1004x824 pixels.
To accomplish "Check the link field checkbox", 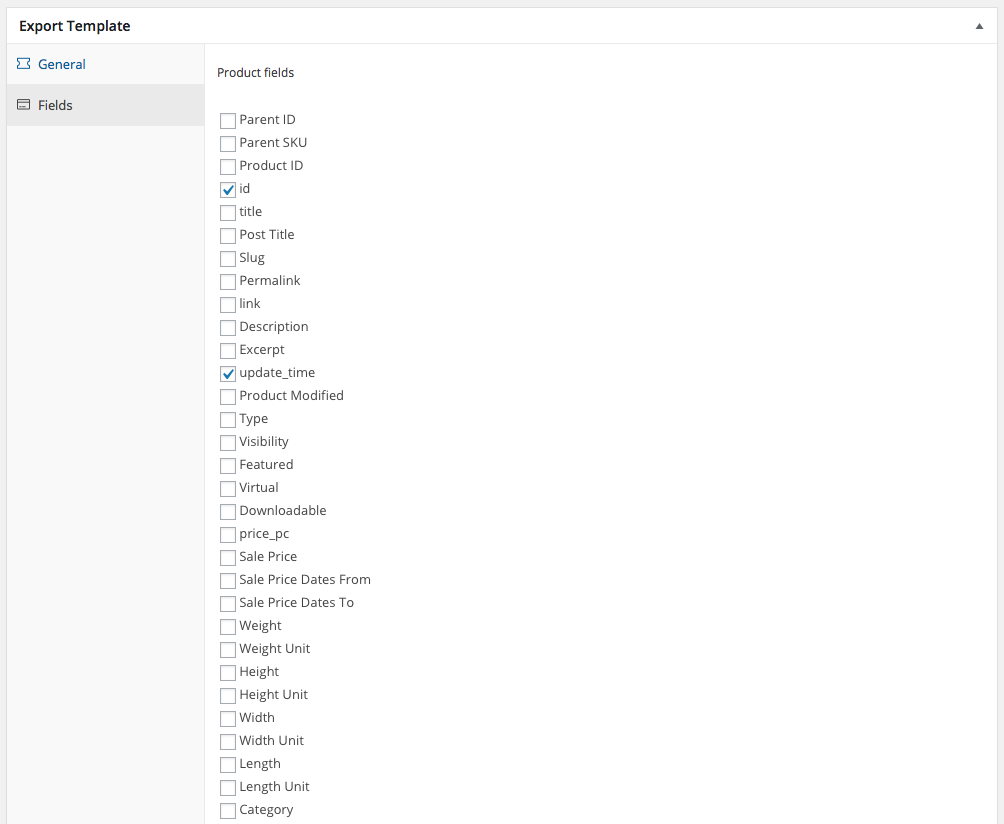I will [228, 305].
